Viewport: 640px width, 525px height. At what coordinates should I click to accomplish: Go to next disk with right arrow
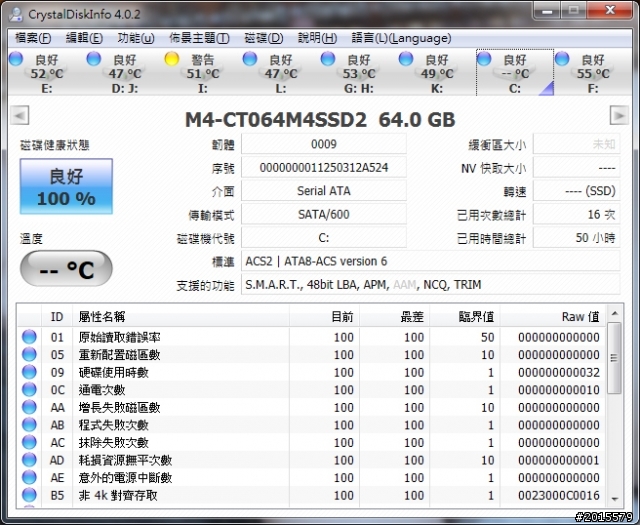(619, 116)
